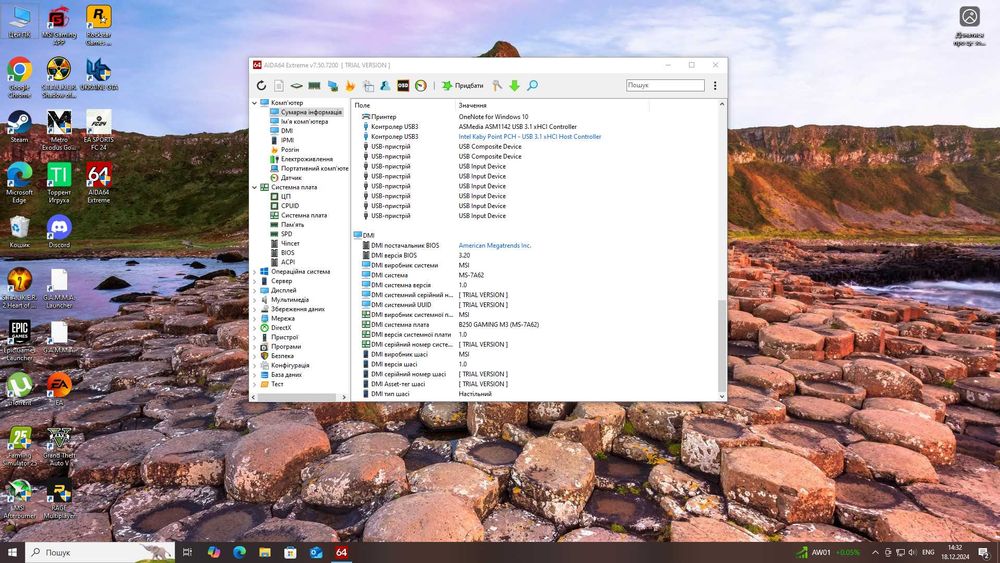Open the American Megatrends Inc. link

tap(495, 245)
